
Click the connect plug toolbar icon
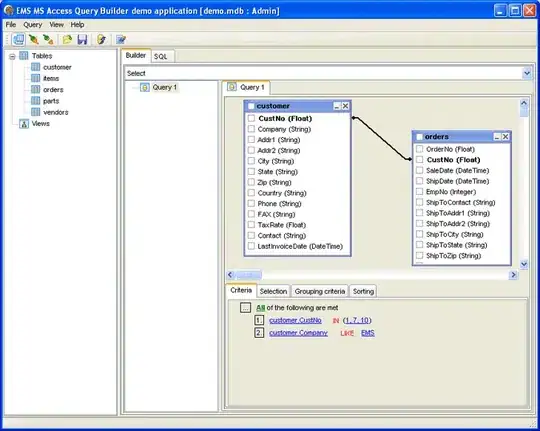pyautogui.click(x=33, y=40)
